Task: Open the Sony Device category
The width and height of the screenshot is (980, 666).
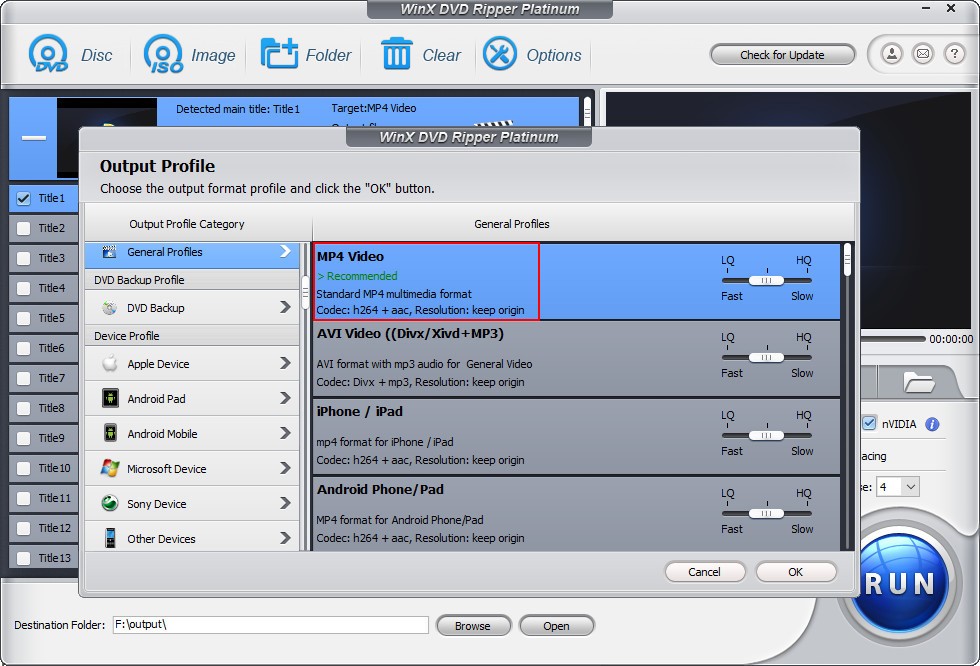Action: 192,504
